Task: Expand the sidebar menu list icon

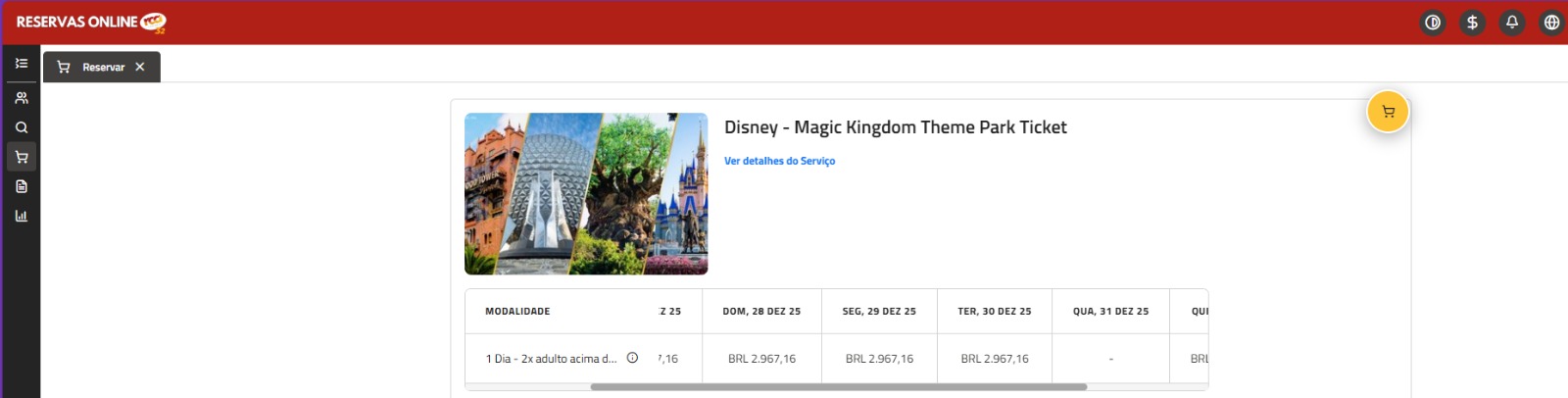Action: (x=22, y=63)
